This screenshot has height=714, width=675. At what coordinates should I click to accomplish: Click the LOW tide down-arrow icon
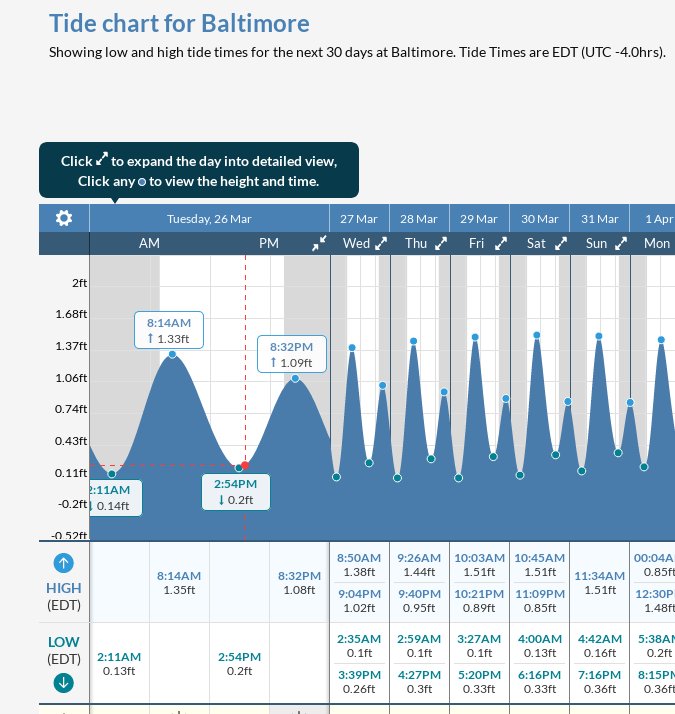pos(64,683)
